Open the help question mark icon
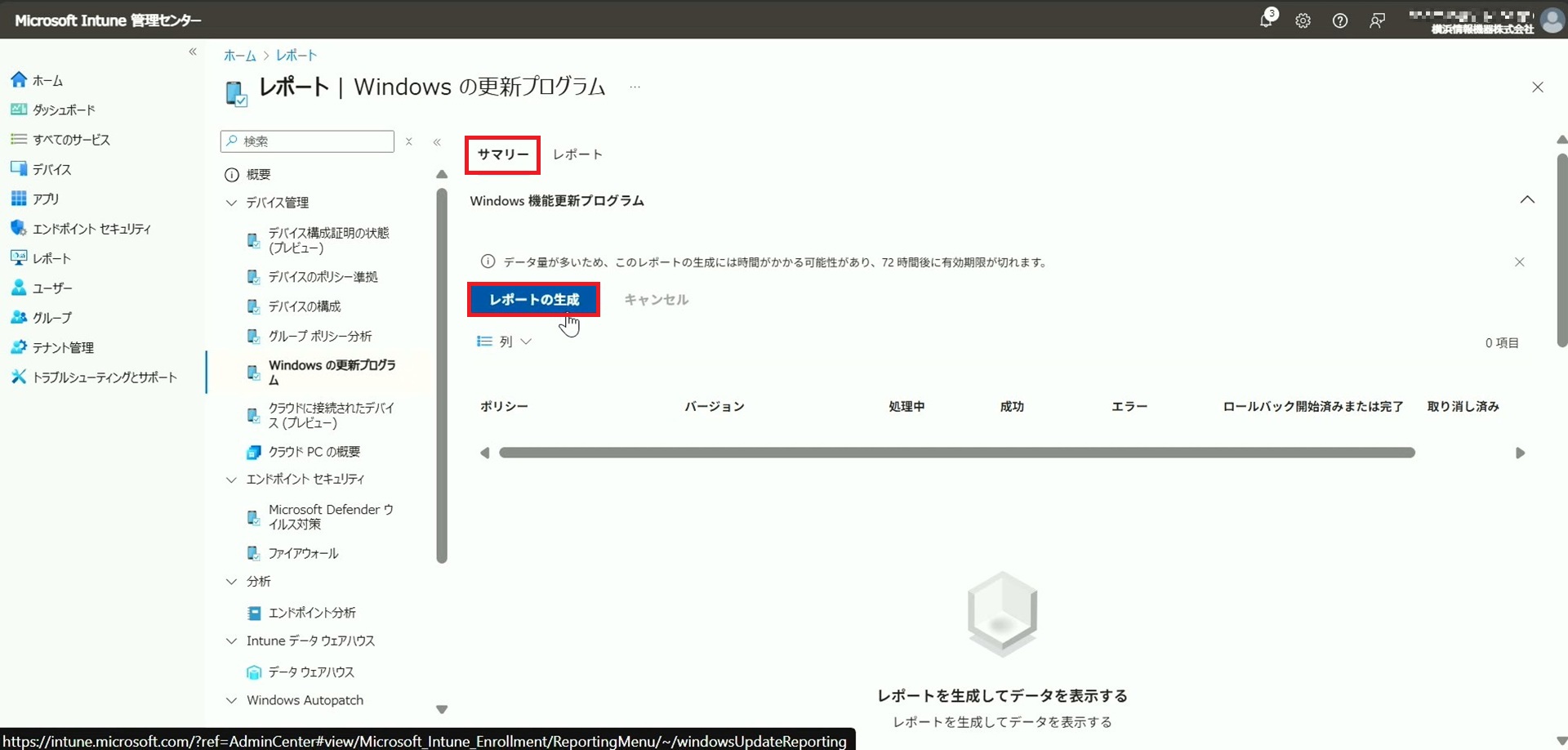1568x750 pixels. 1340,20
